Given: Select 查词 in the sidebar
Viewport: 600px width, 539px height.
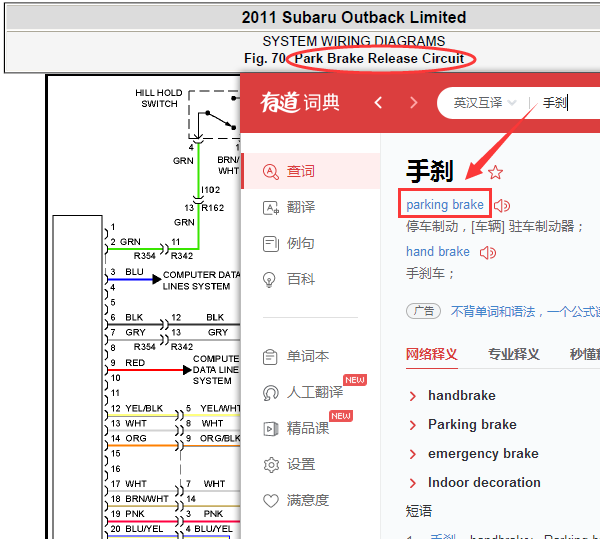Looking at the screenshot, I should [311, 171].
